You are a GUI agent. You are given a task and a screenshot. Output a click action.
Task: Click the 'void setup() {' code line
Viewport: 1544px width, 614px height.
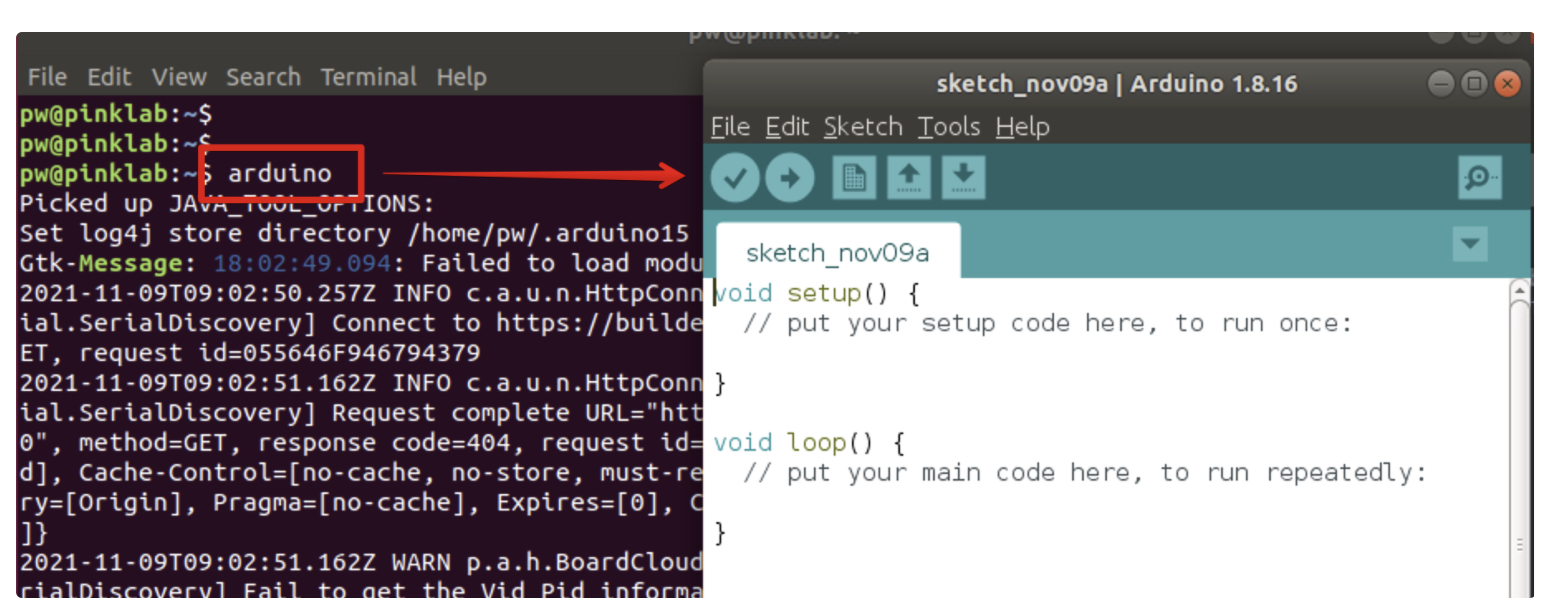(x=816, y=294)
